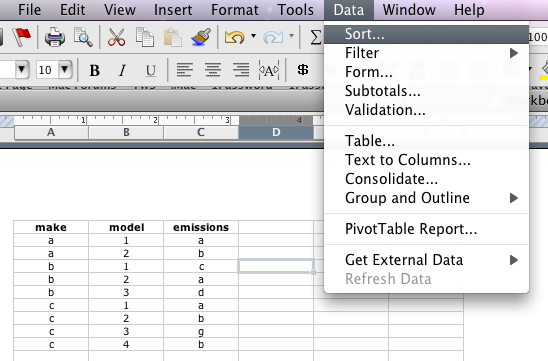The width and height of the screenshot is (548, 361).
Task: Click the 'model' header cell
Action: click(x=126, y=228)
